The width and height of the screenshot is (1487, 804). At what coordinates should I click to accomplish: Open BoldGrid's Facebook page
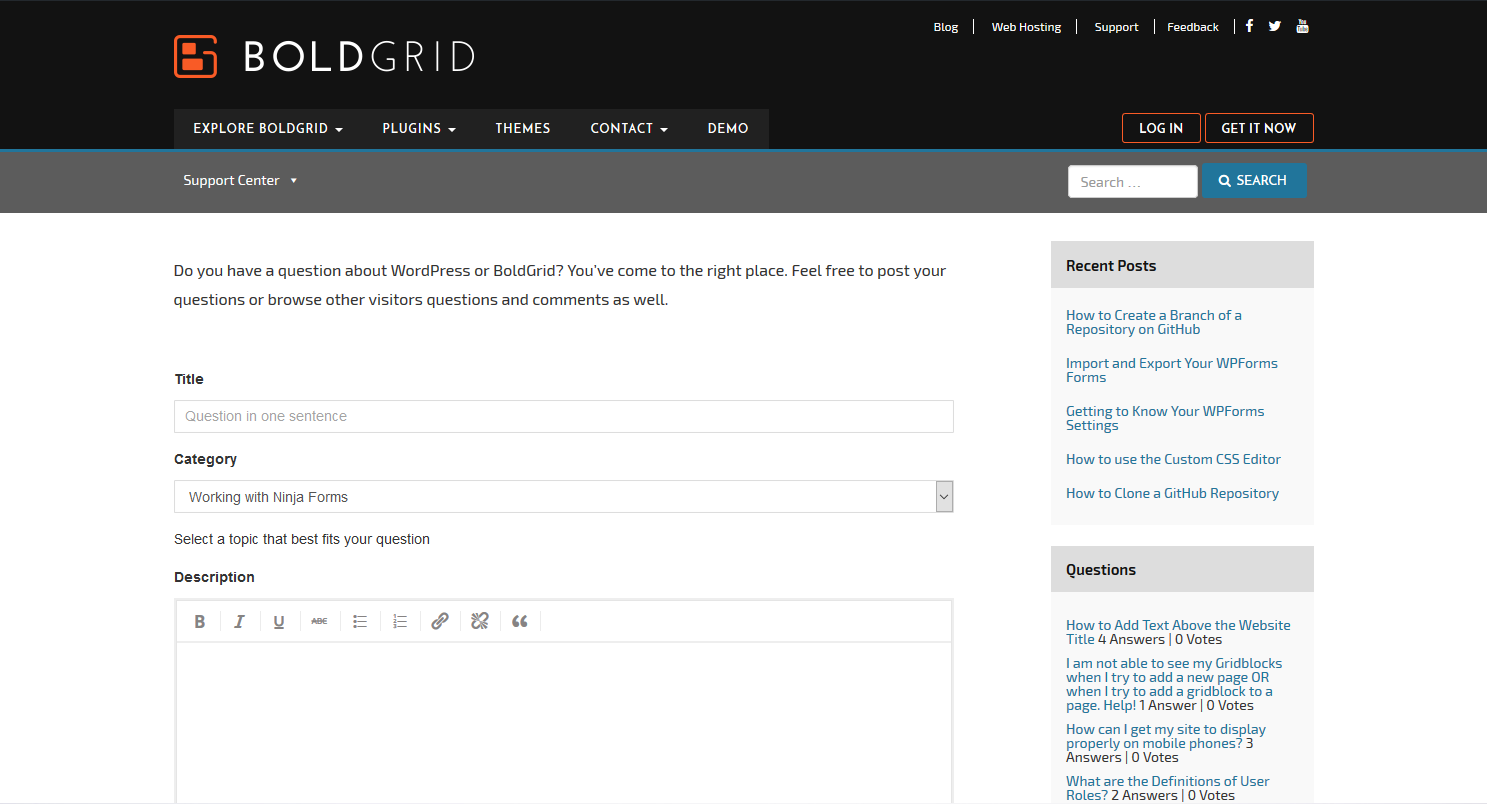point(1248,25)
